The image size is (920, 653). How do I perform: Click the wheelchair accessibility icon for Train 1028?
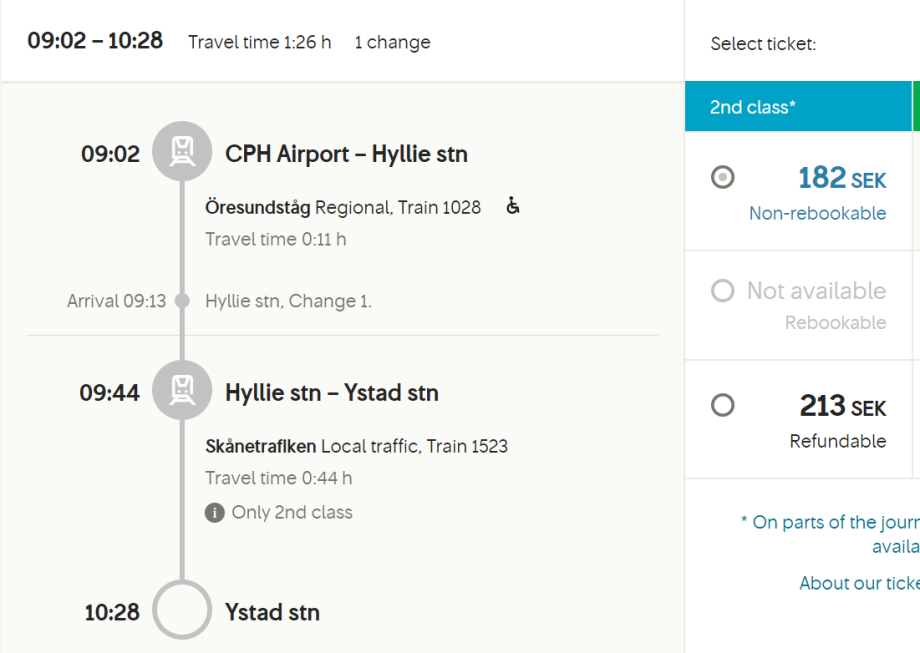coord(513,206)
